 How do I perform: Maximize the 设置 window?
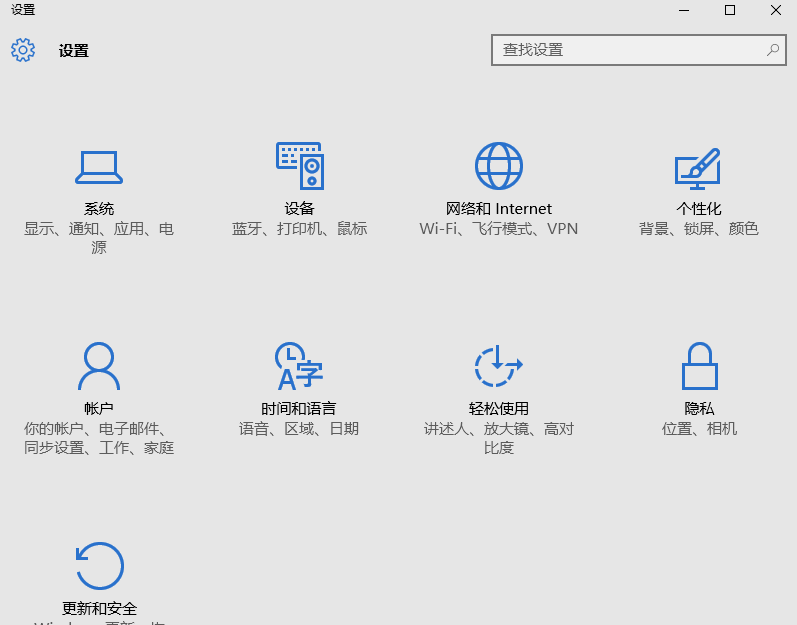pyautogui.click(x=730, y=10)
